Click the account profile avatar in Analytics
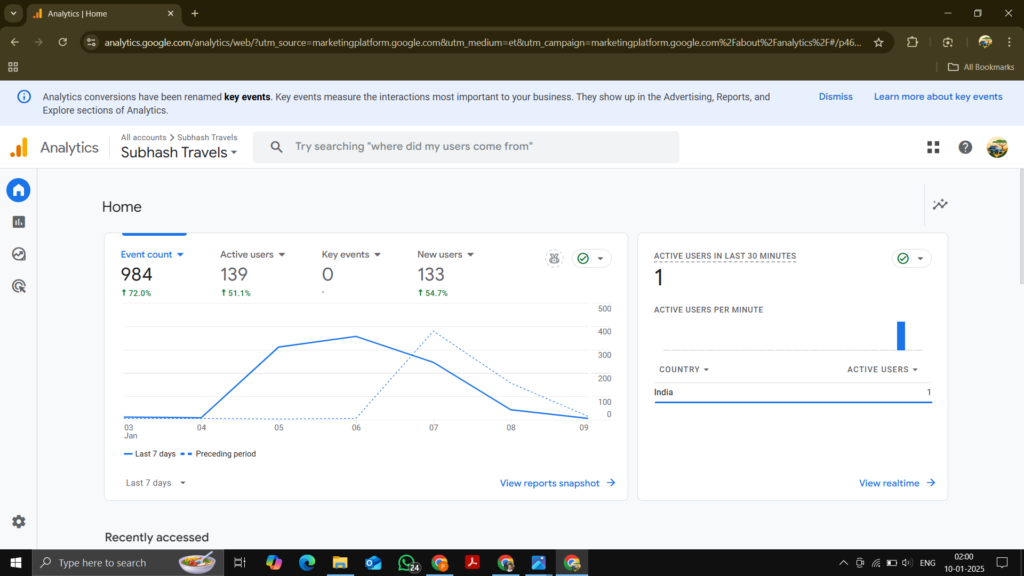The image size is (1024, 576). click(x=997, y=148)
